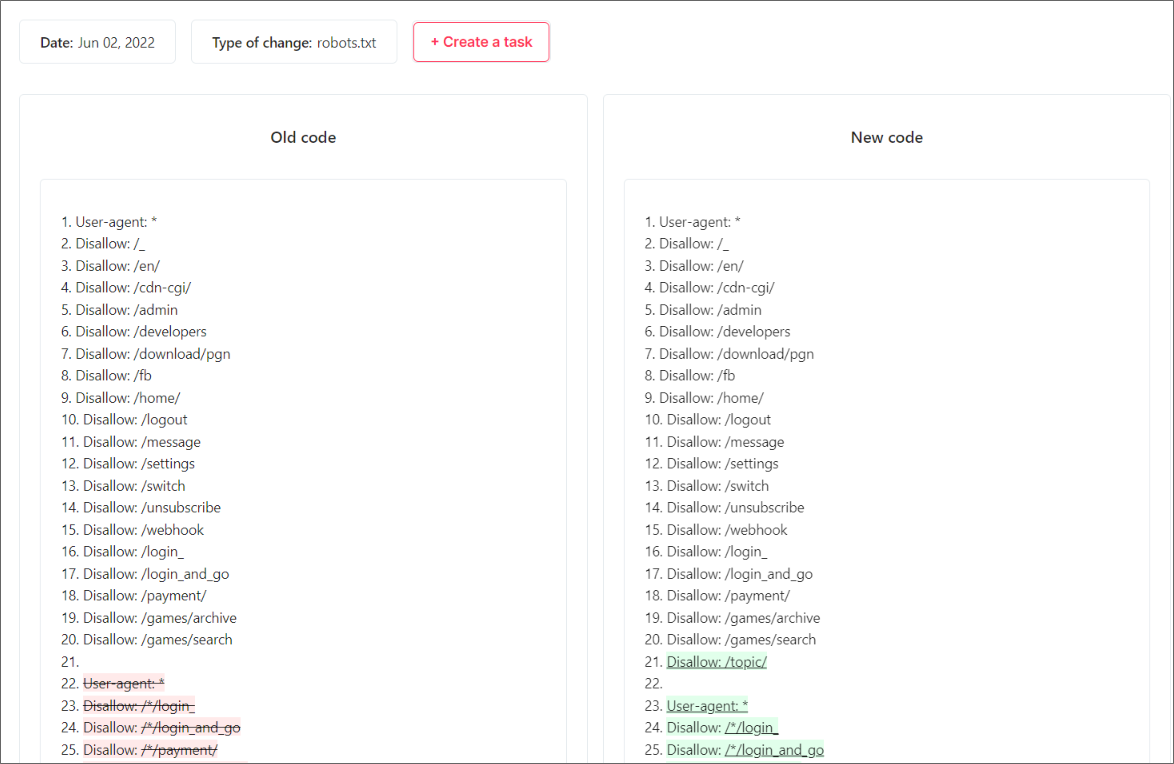
Task: Click the struck-through "User-agent: *" on Old code line 22
Action: pyautogui.click(x=123, y=683)
